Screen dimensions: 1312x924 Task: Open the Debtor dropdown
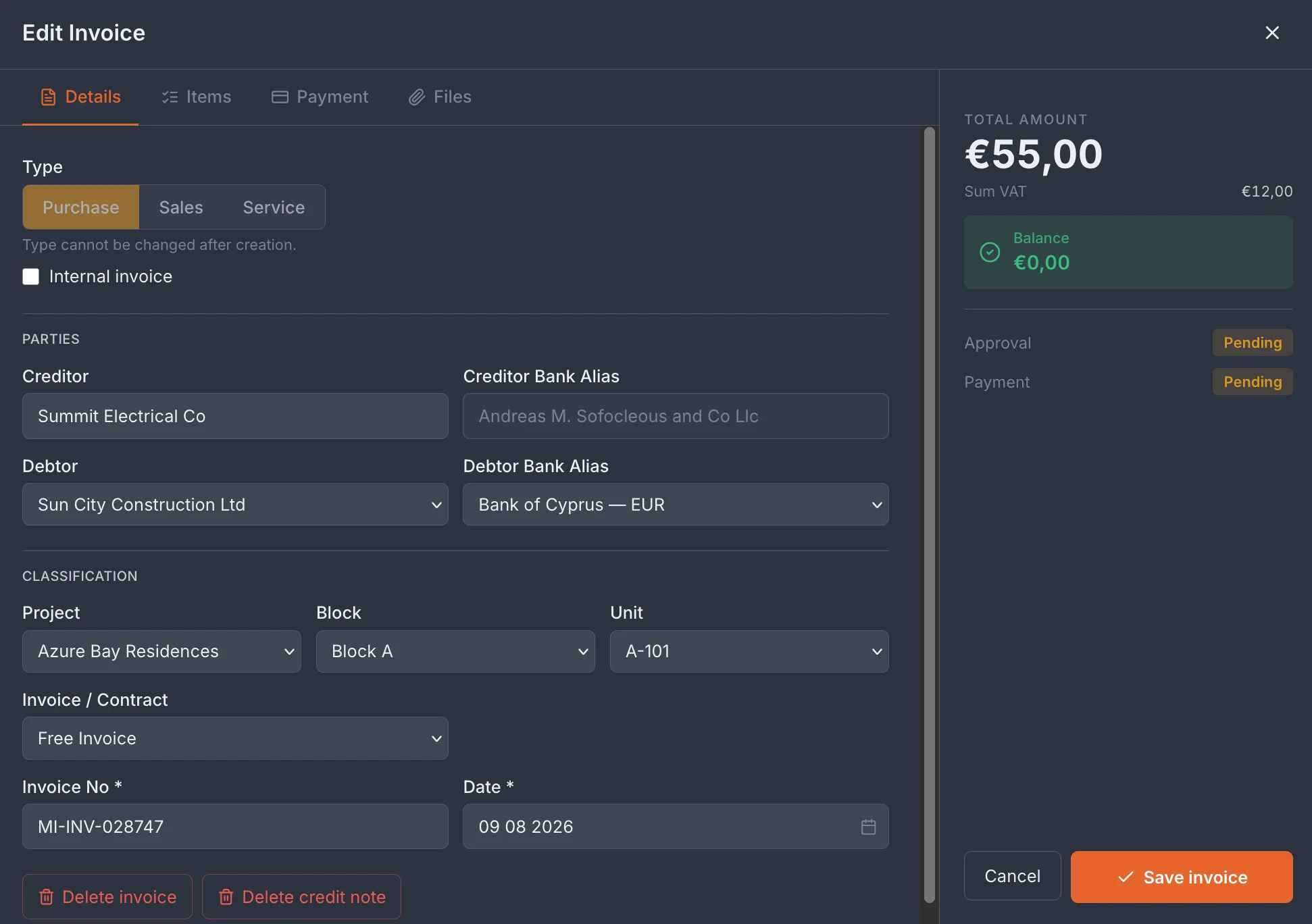coord(235,505)
